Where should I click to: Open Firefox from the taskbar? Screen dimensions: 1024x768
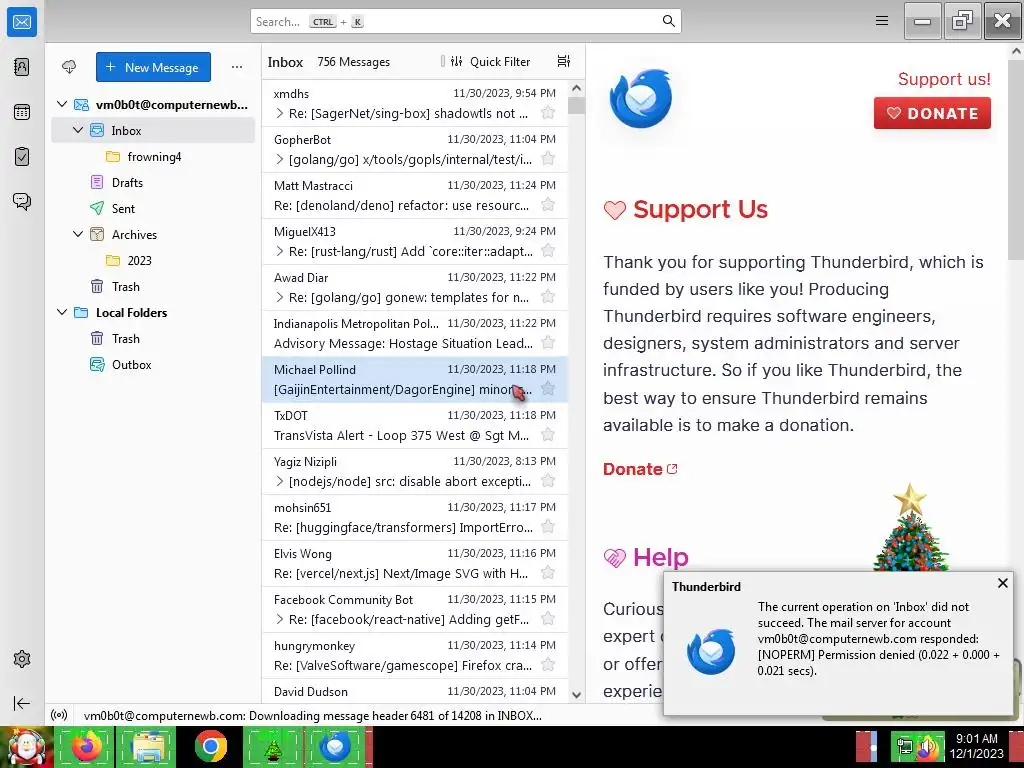tap(86, 746)
